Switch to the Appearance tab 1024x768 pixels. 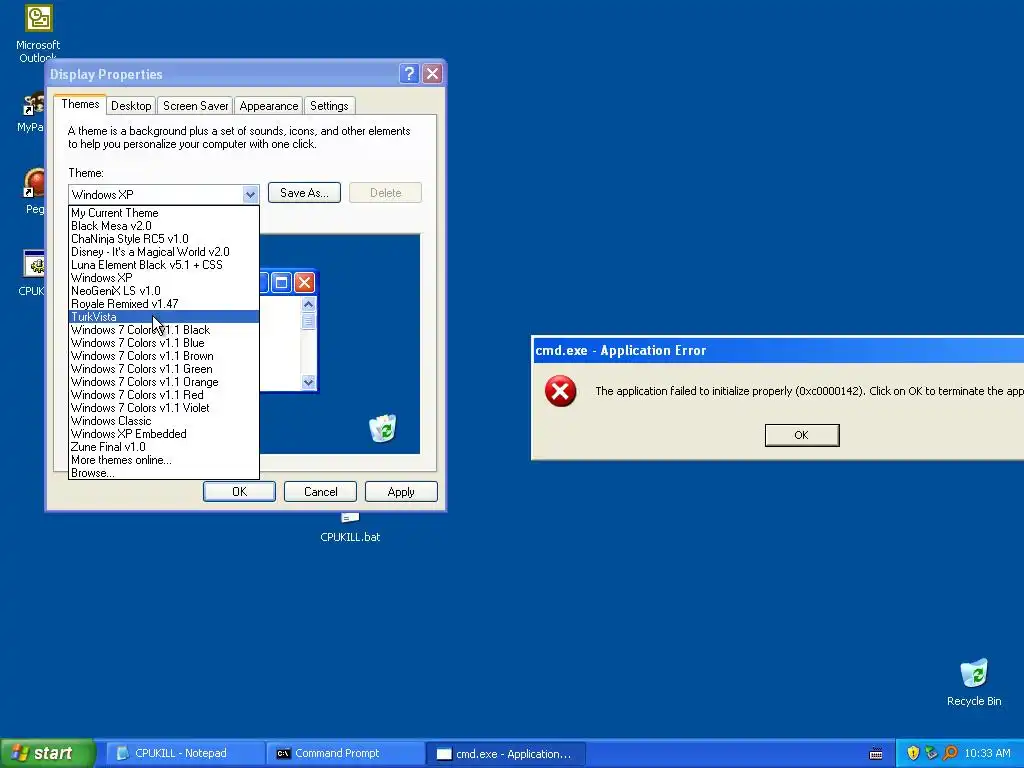tap(268, 106)
